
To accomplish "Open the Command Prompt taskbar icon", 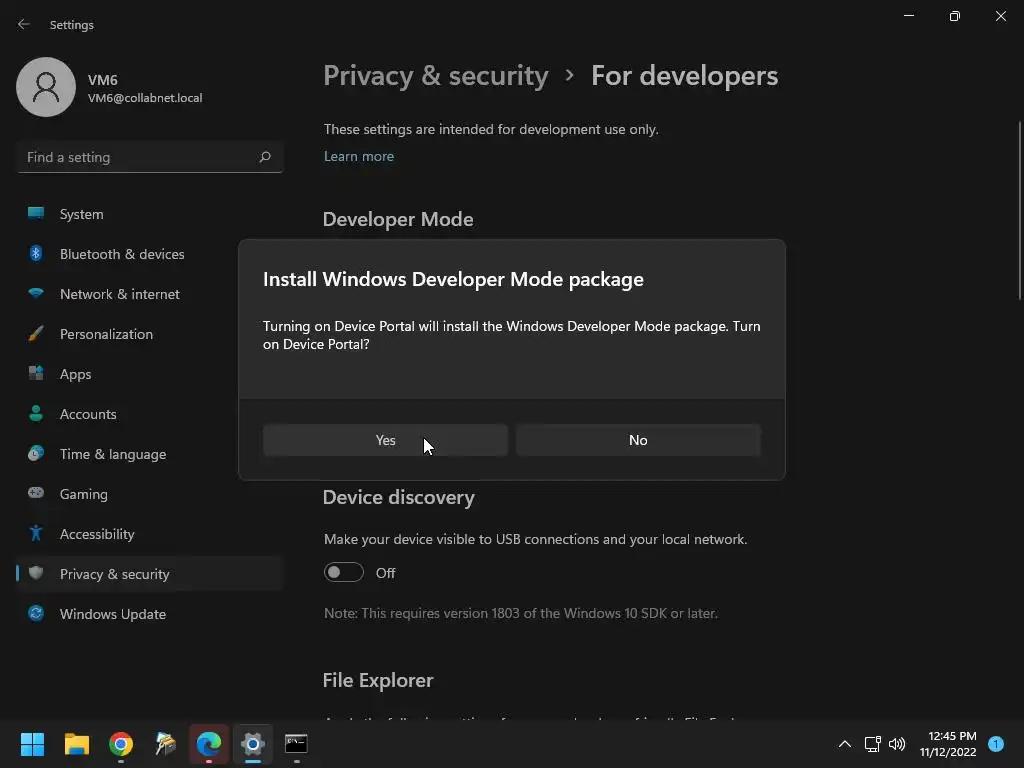I will pyautogui.click(x=296, y=744).
